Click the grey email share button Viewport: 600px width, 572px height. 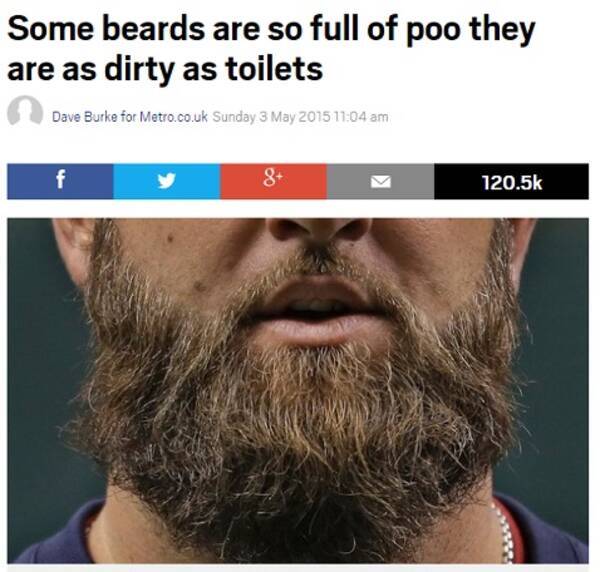click(381, 181)
